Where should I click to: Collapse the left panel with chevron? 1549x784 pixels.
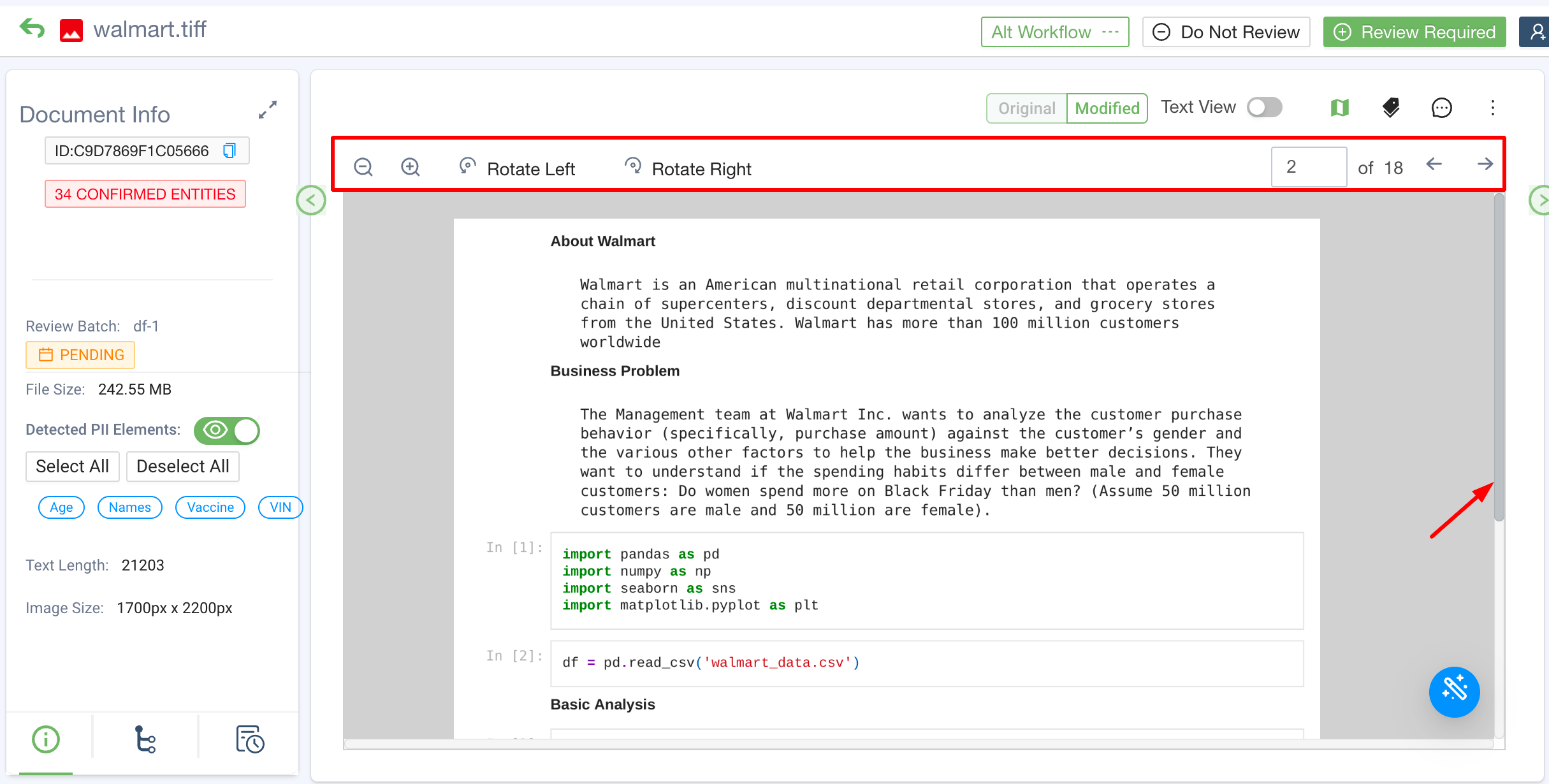tap(311, 200)
